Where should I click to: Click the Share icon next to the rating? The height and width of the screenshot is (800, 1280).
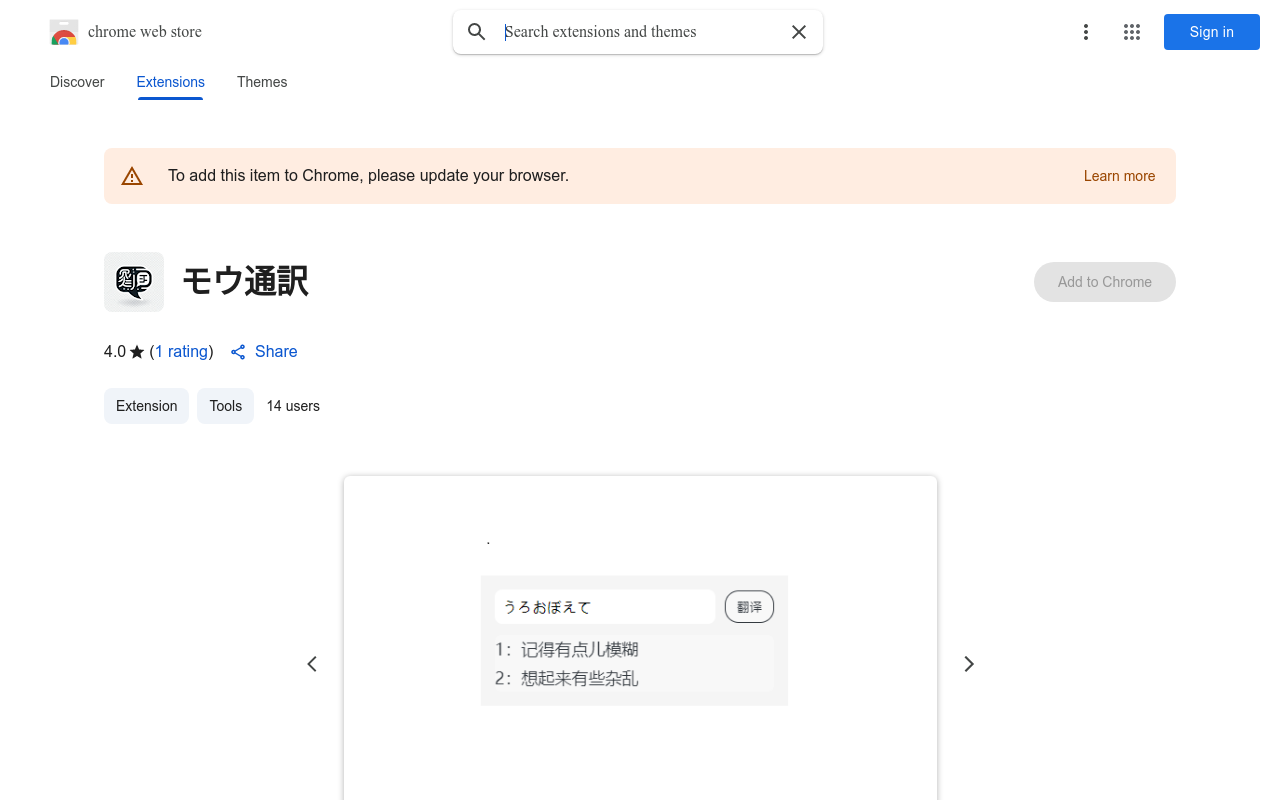tap(237, 351)
